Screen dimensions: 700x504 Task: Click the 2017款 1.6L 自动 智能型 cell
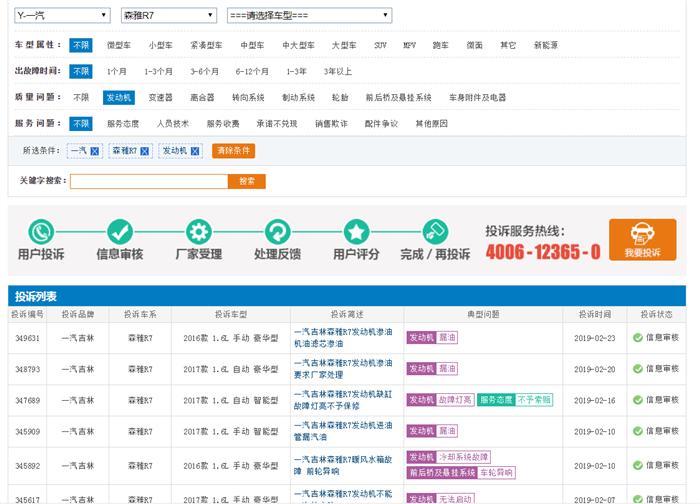pos(231,400)
